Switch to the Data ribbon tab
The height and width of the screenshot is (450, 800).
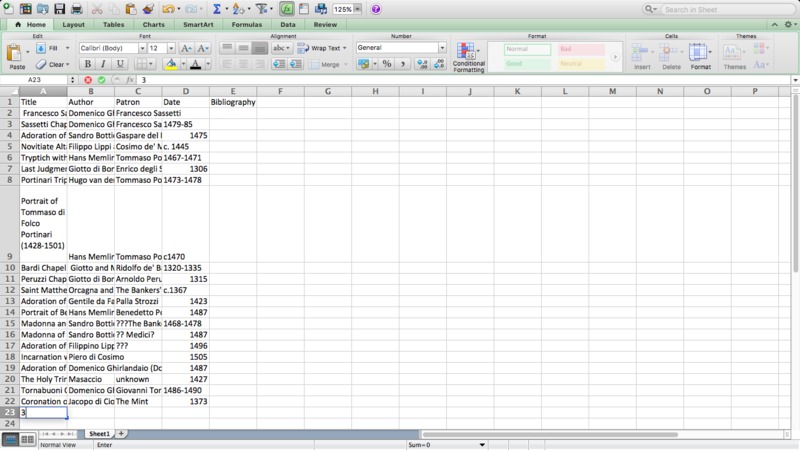tap(288, 24)
